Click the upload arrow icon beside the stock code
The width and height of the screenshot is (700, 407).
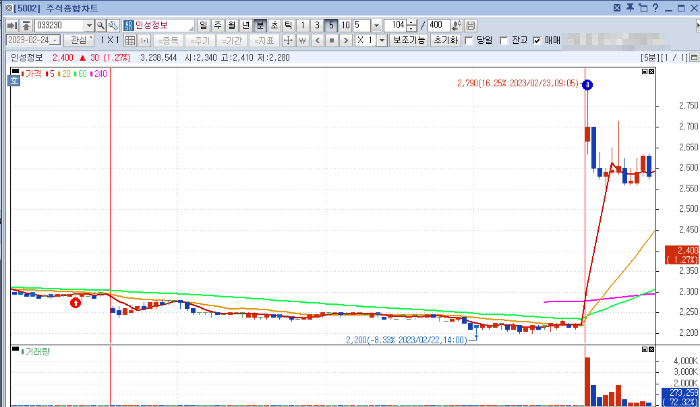tap(26, 25)
